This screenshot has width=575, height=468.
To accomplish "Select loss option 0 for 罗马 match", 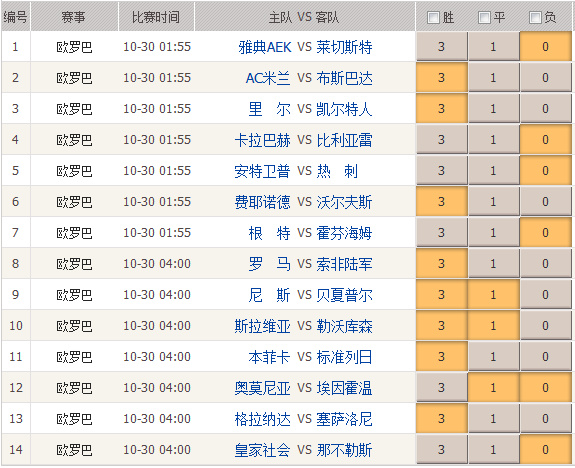I will tap(545, 263).
